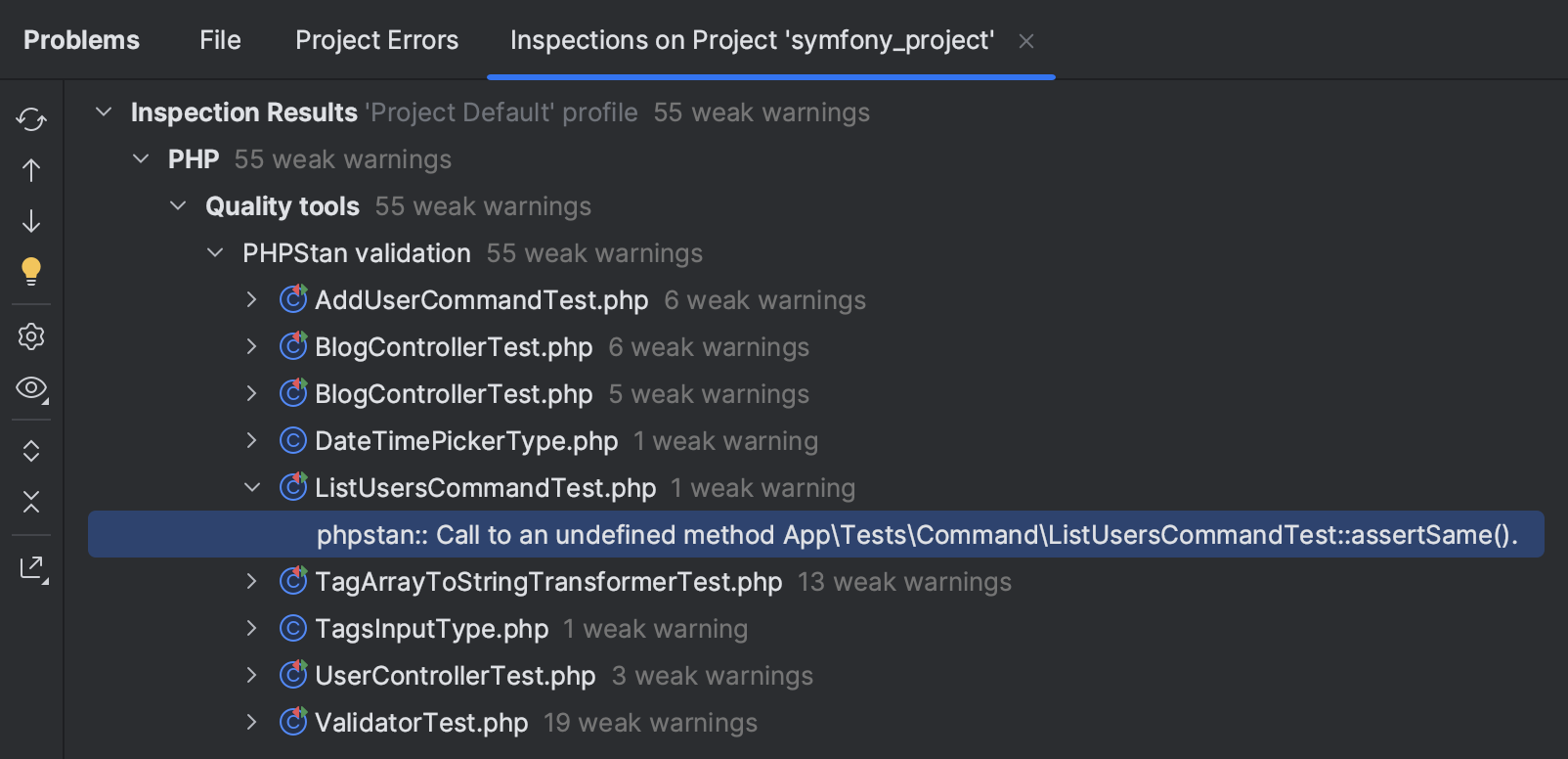
Task: Click the lightbulb quick-fix icon
Action: click(31, 271)
